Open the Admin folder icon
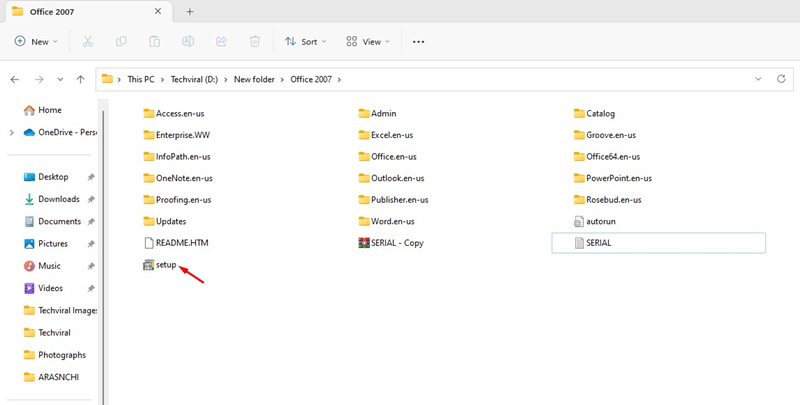This screenshot has width=800, height=405. tap(364, 113)
